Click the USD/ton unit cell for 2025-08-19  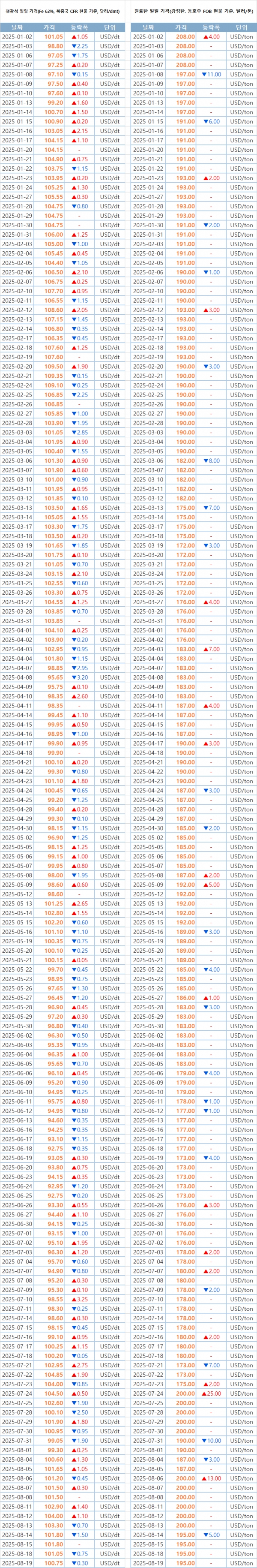(x=241, y=1562)
